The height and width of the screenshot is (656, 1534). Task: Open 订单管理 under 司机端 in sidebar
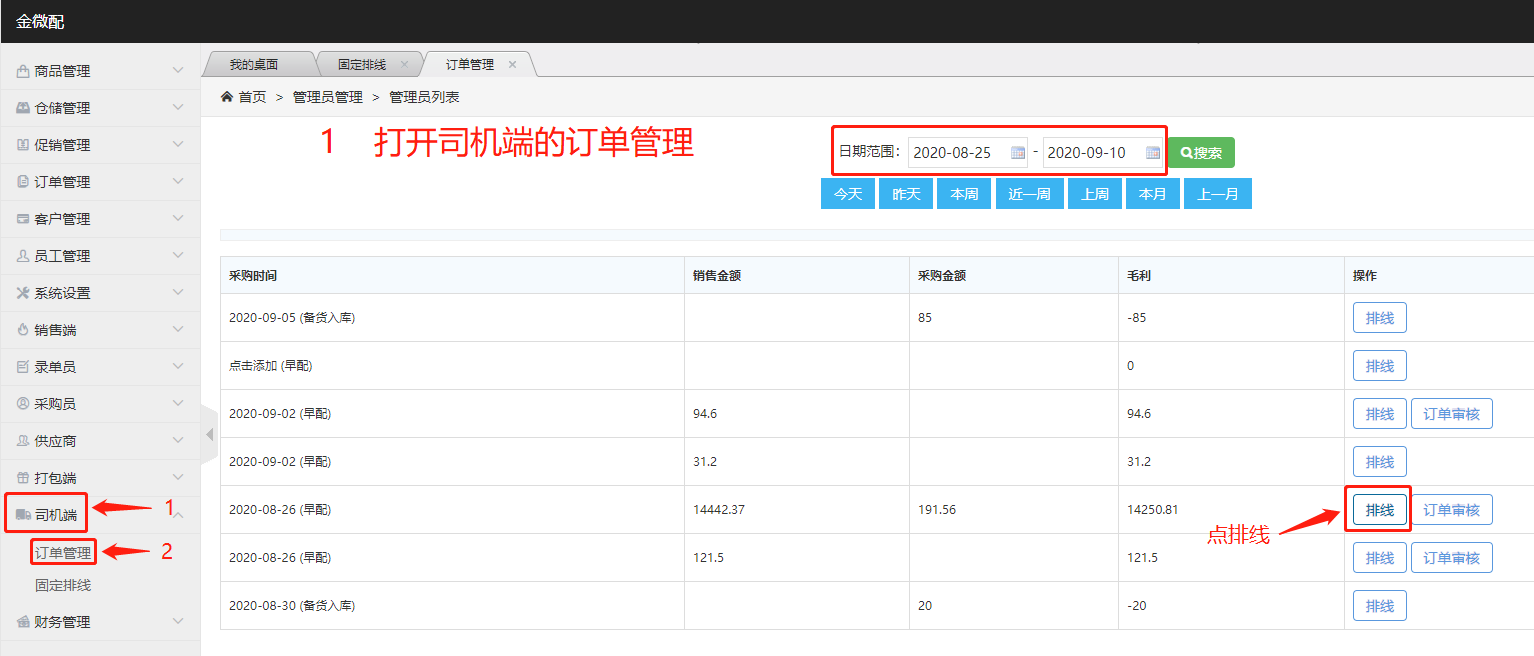click(x=63, y=552)
